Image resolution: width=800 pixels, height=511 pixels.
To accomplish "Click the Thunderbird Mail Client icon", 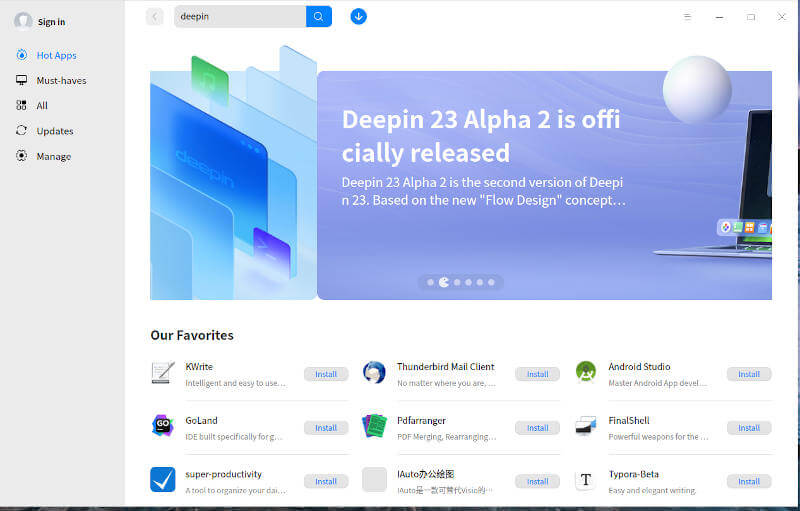I will coord(374,373).
